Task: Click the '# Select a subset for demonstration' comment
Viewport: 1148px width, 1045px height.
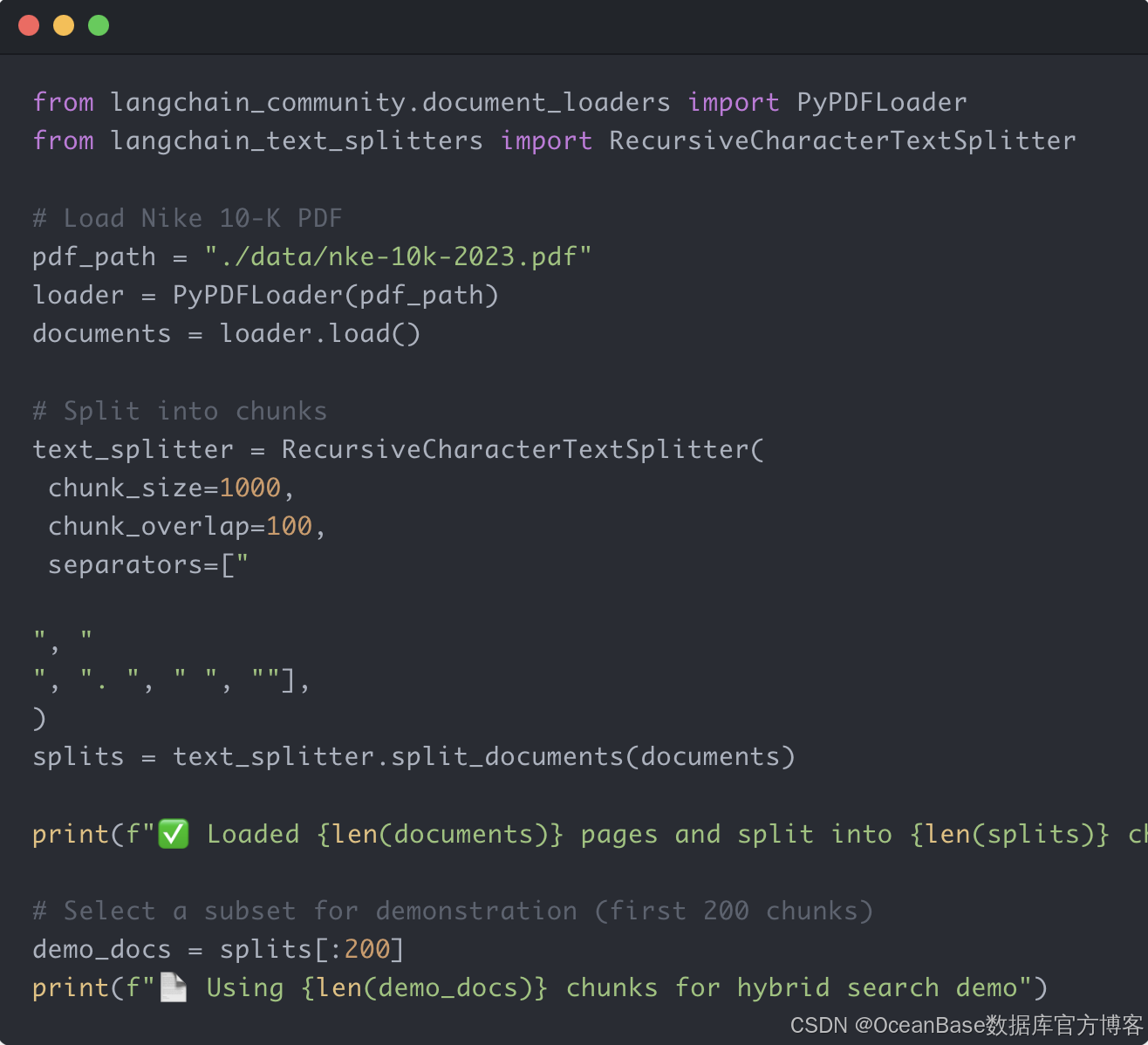Action: coord(453,911)
